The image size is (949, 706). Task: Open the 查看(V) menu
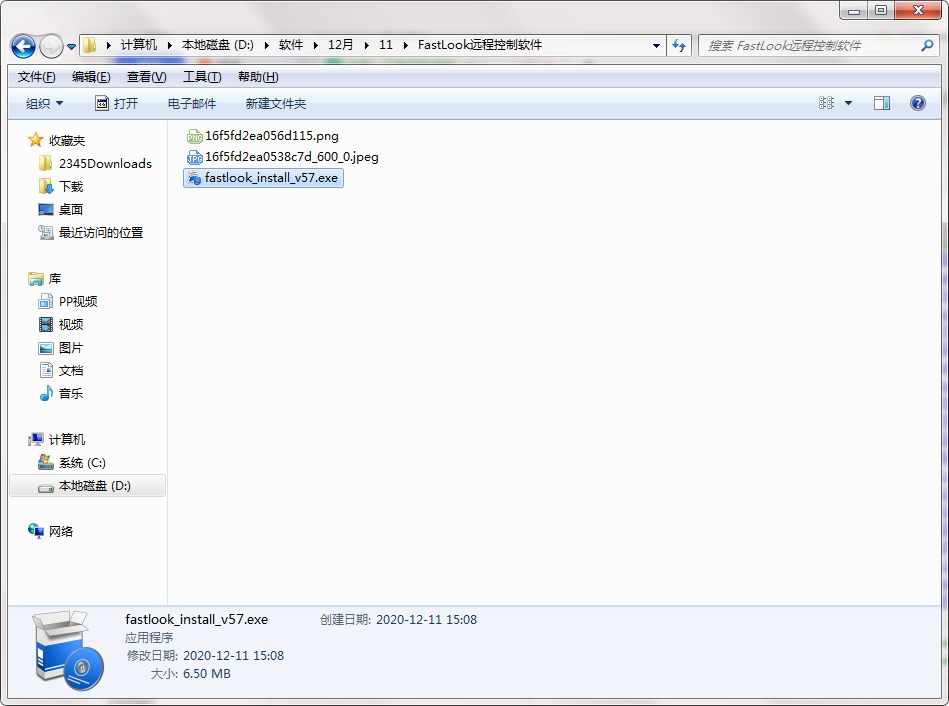click(146, 77)
